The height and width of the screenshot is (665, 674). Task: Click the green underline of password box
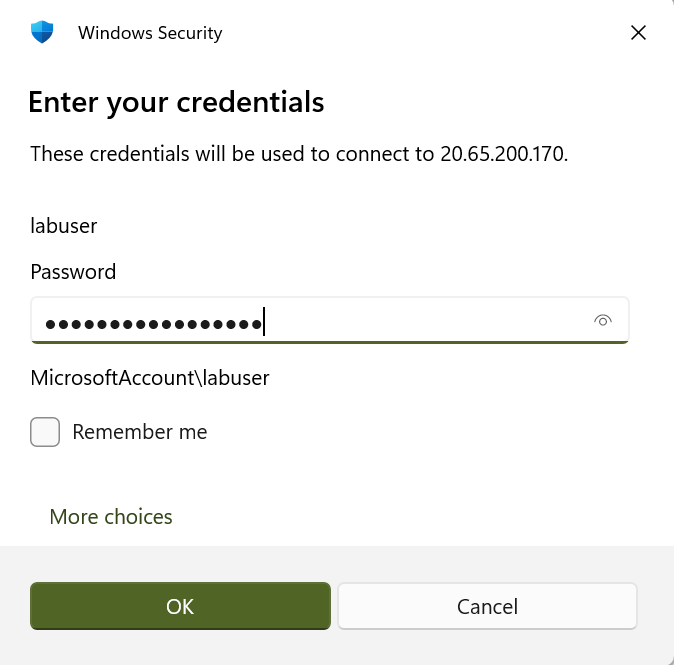(x=330, y=342)
